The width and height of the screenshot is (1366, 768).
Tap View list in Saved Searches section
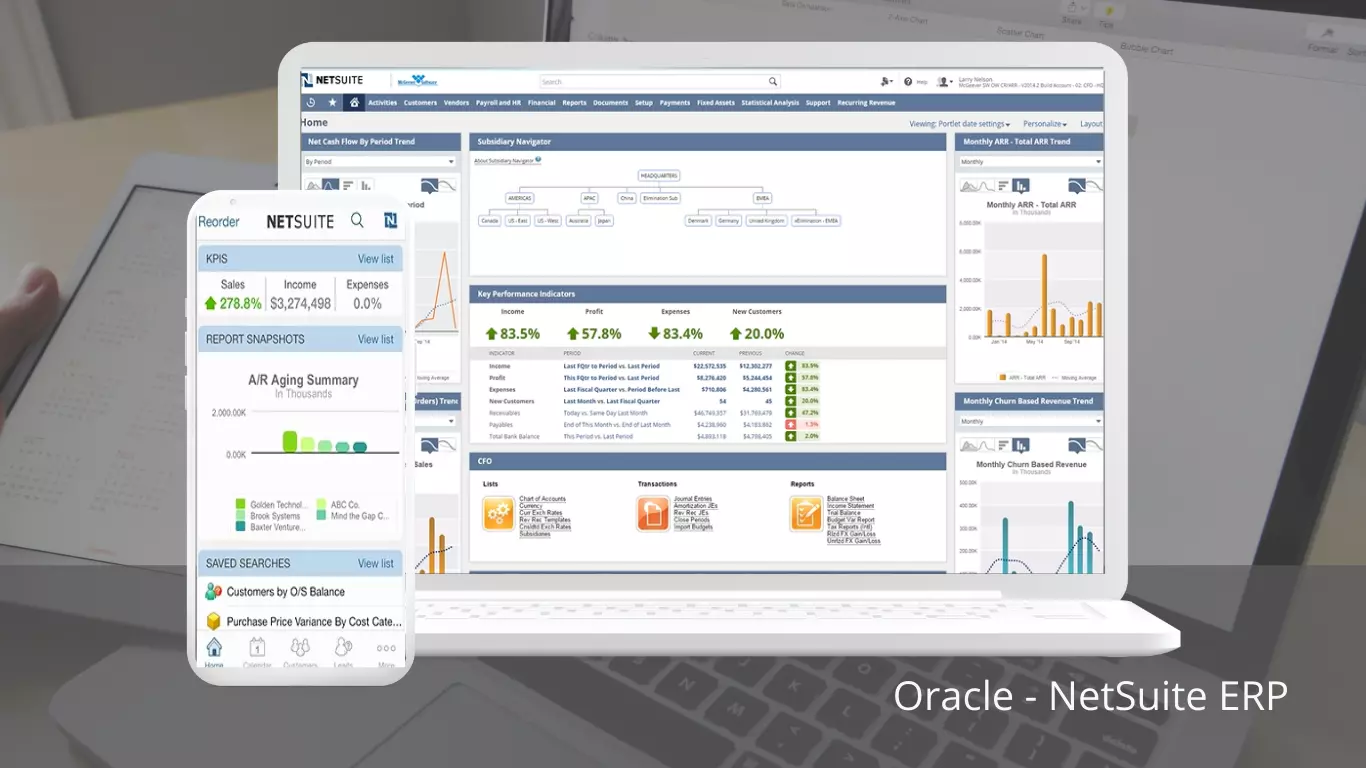pyautogui.click(x=376, y=563)
